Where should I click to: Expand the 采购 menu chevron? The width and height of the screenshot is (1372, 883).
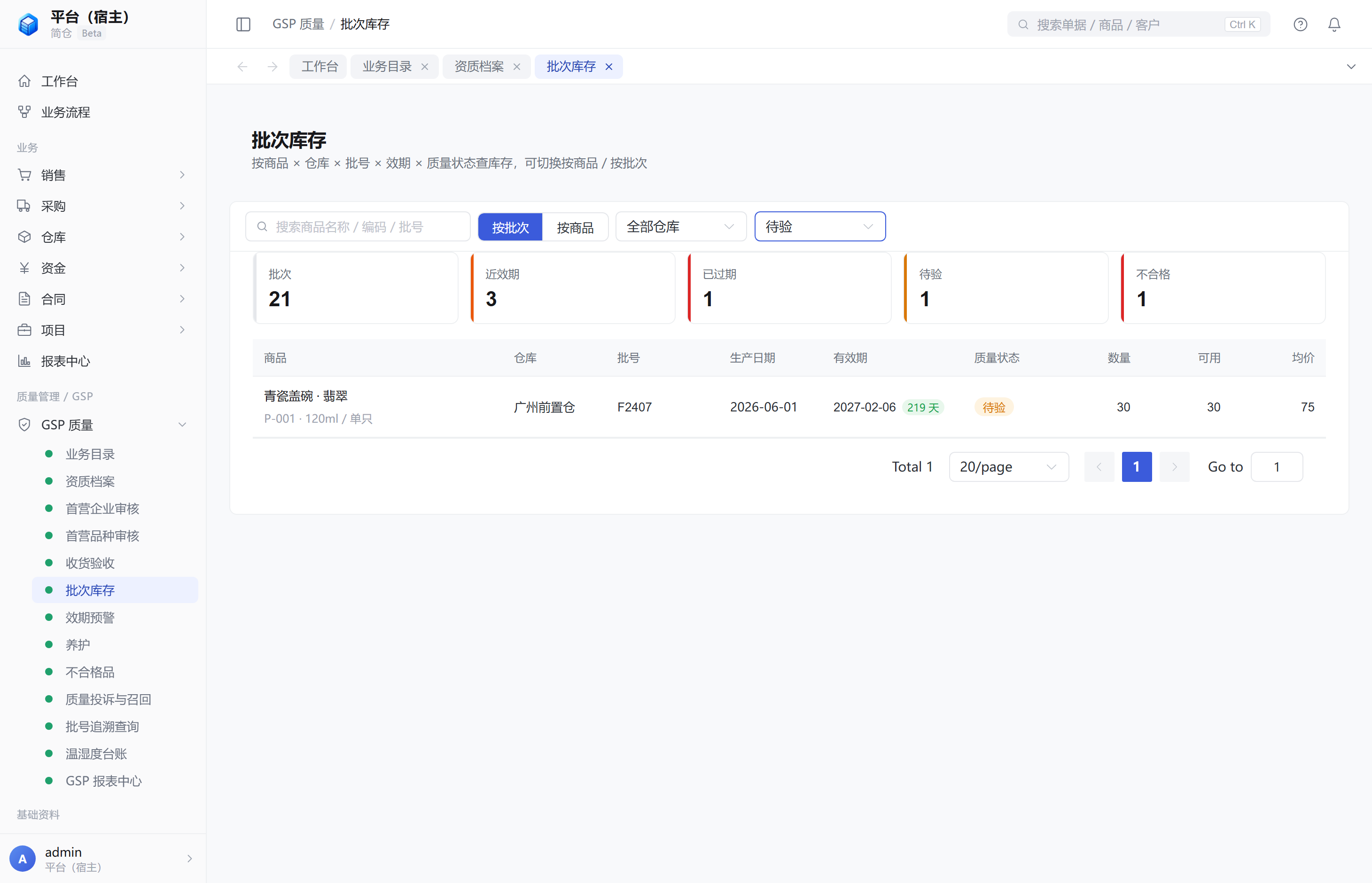182,206
